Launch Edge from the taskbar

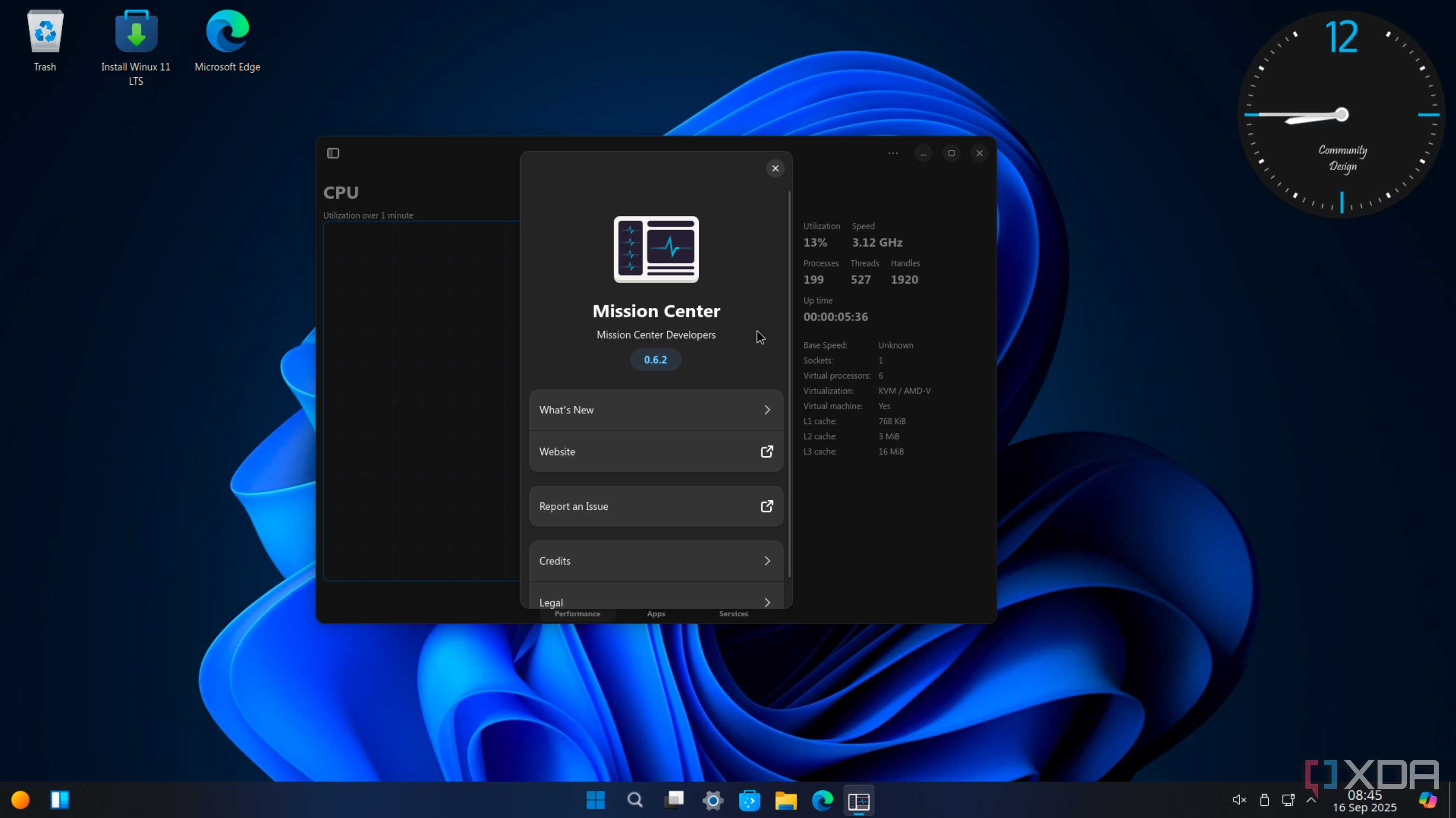click(822, 800)
